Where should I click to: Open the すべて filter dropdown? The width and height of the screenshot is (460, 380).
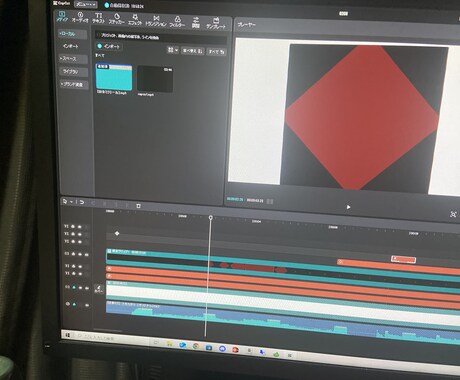[x=217, y=52]
